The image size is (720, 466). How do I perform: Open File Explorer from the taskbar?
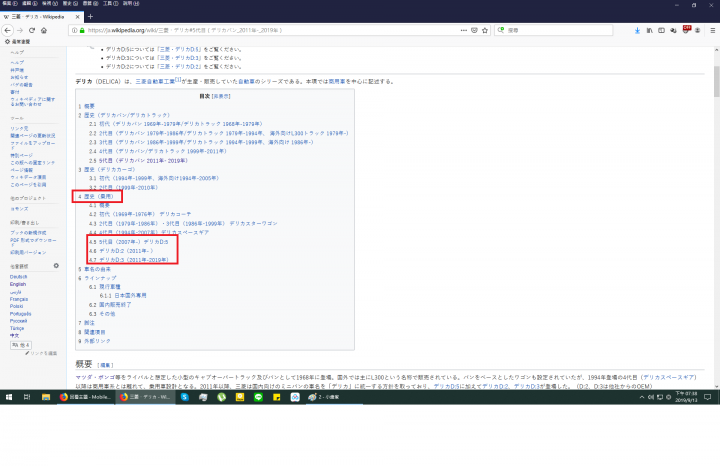pyautogui.click(x=45, y=397)
